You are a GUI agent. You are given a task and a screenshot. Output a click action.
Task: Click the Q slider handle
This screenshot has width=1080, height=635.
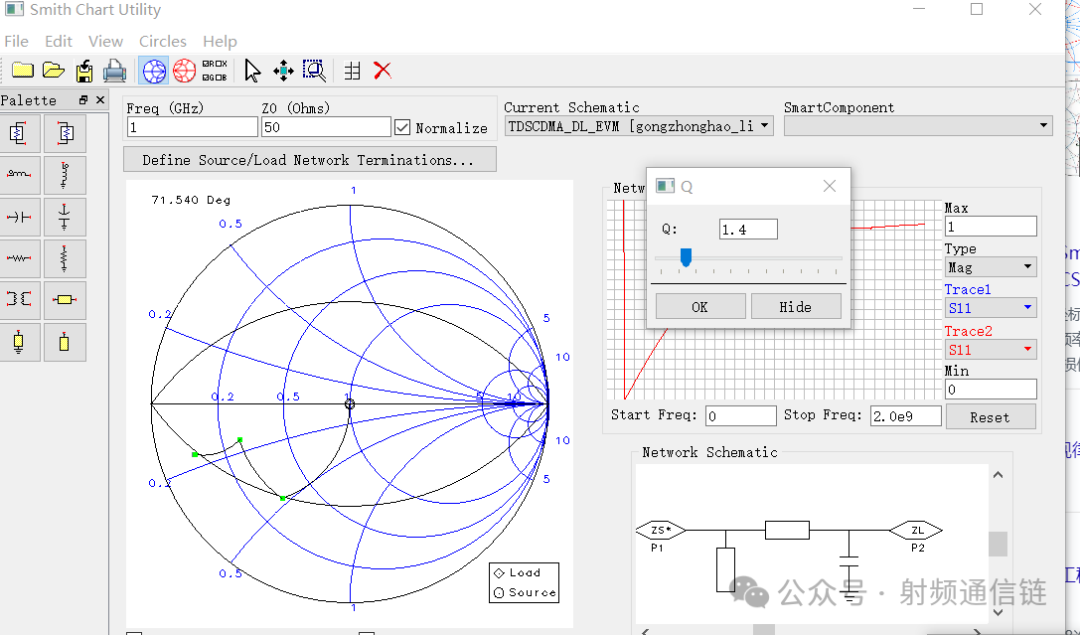[x=685, y=258]
